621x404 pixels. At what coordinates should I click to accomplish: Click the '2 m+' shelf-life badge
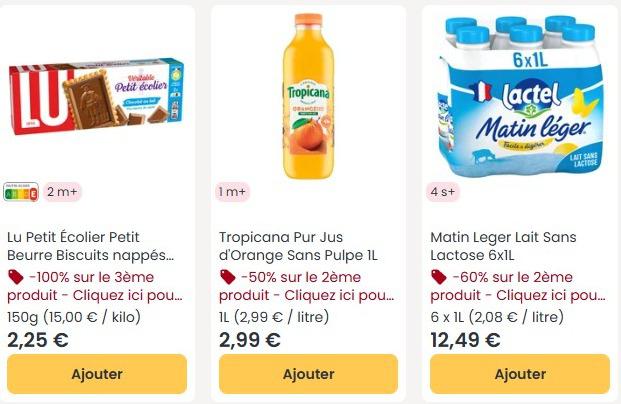[x=62, y=191]
